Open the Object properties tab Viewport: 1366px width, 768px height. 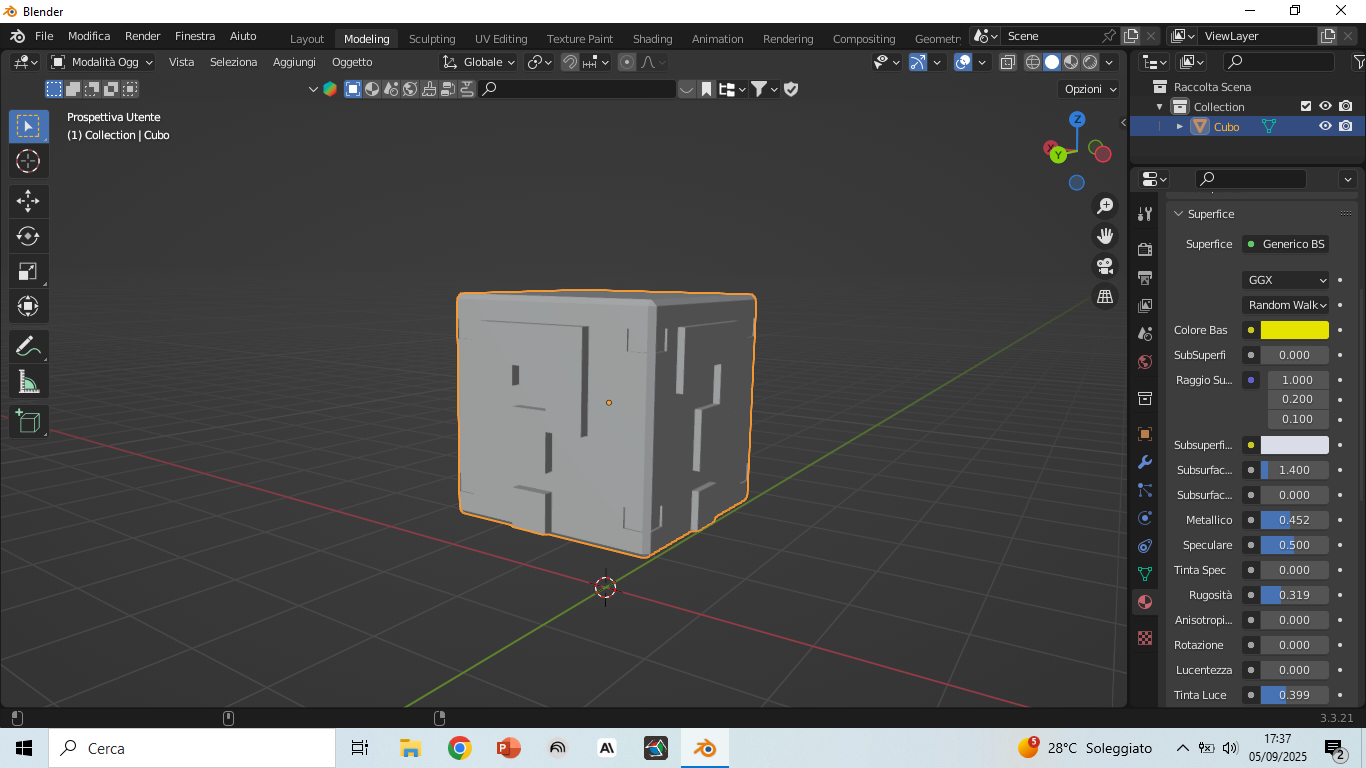coord(1145,434)
